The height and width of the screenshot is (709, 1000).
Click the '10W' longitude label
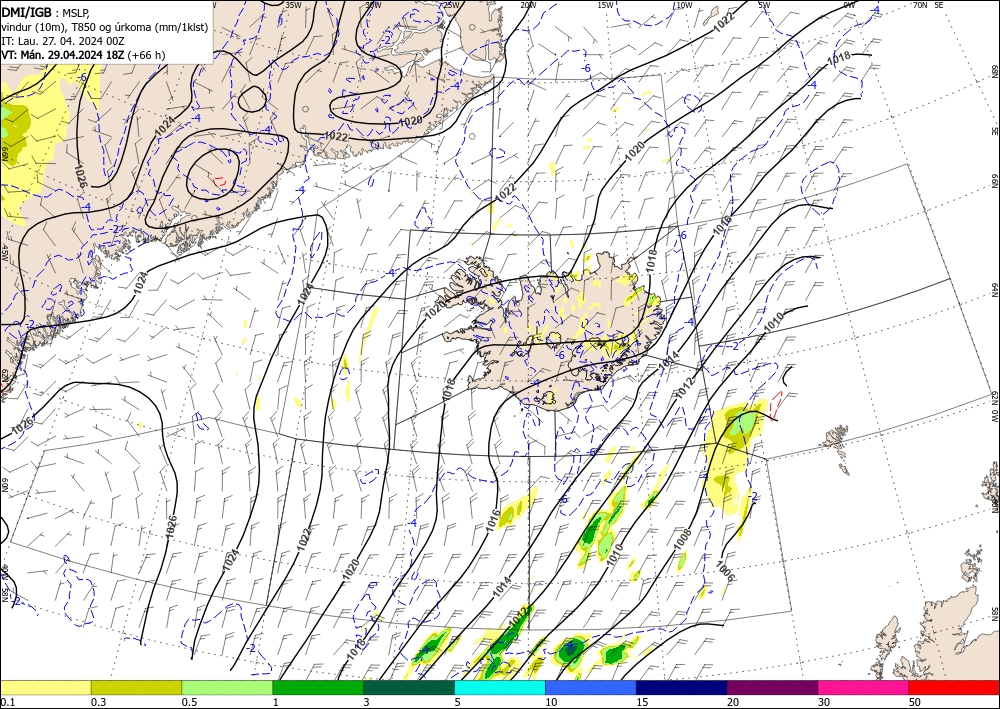pyautogui.click(x=684, y=4)
